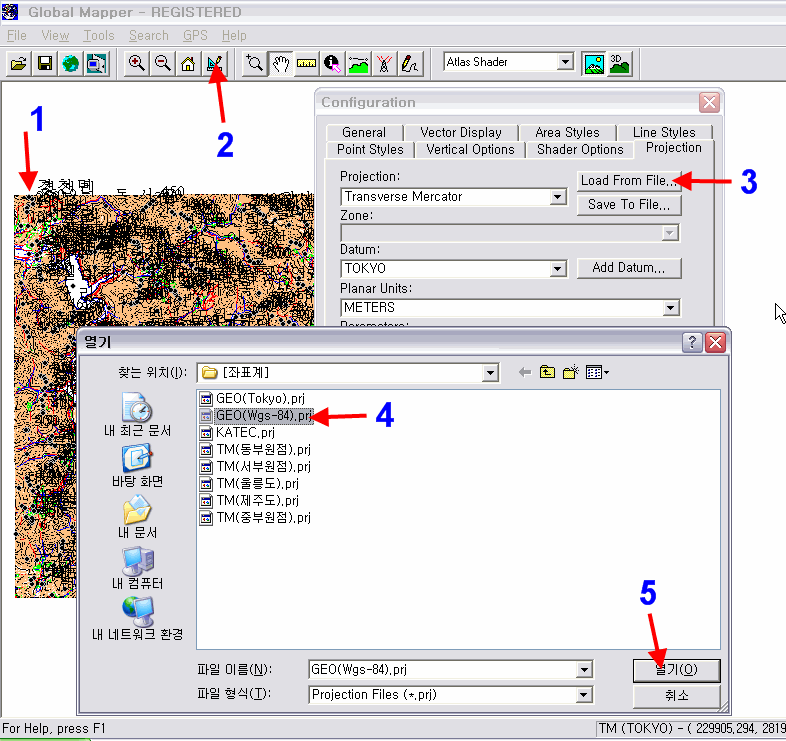The width and height of the screenshot is (786, 741).
Task: Expand the Projection Transverse Mercator dropdown
Action: (557, 197)
